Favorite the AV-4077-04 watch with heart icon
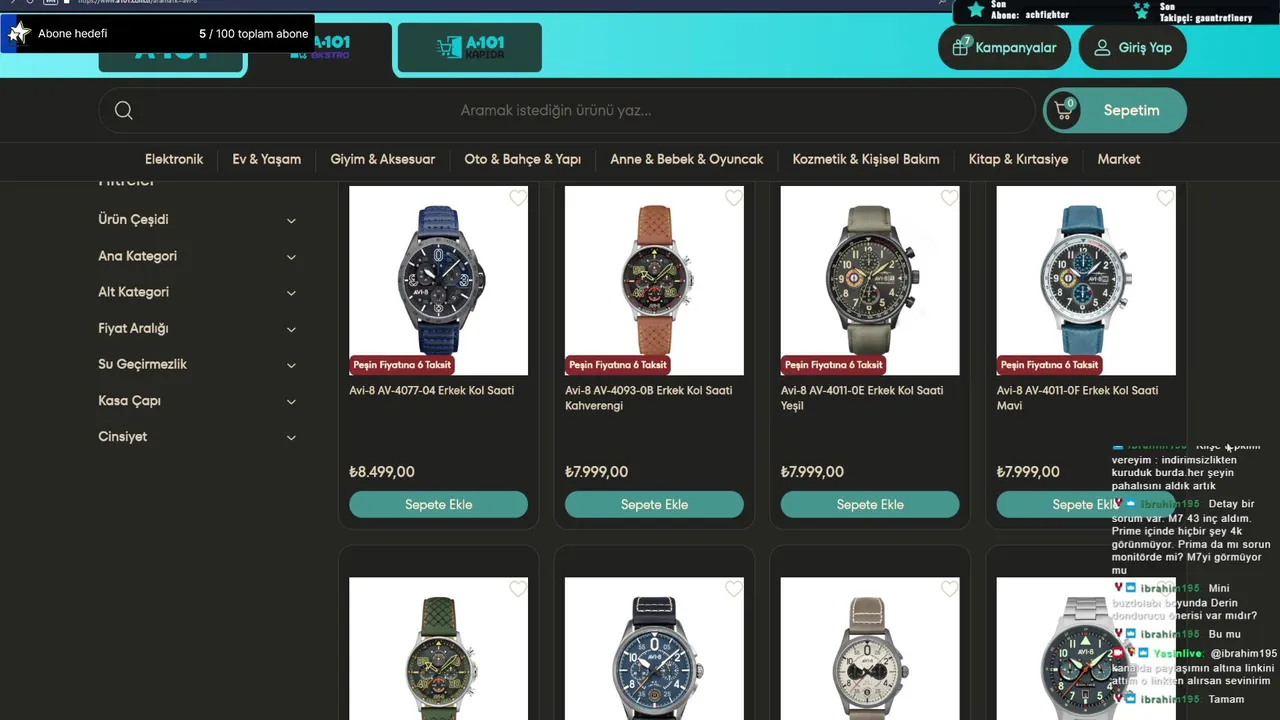The width and height of the screenshot is (1280, 720). (518, 198)
